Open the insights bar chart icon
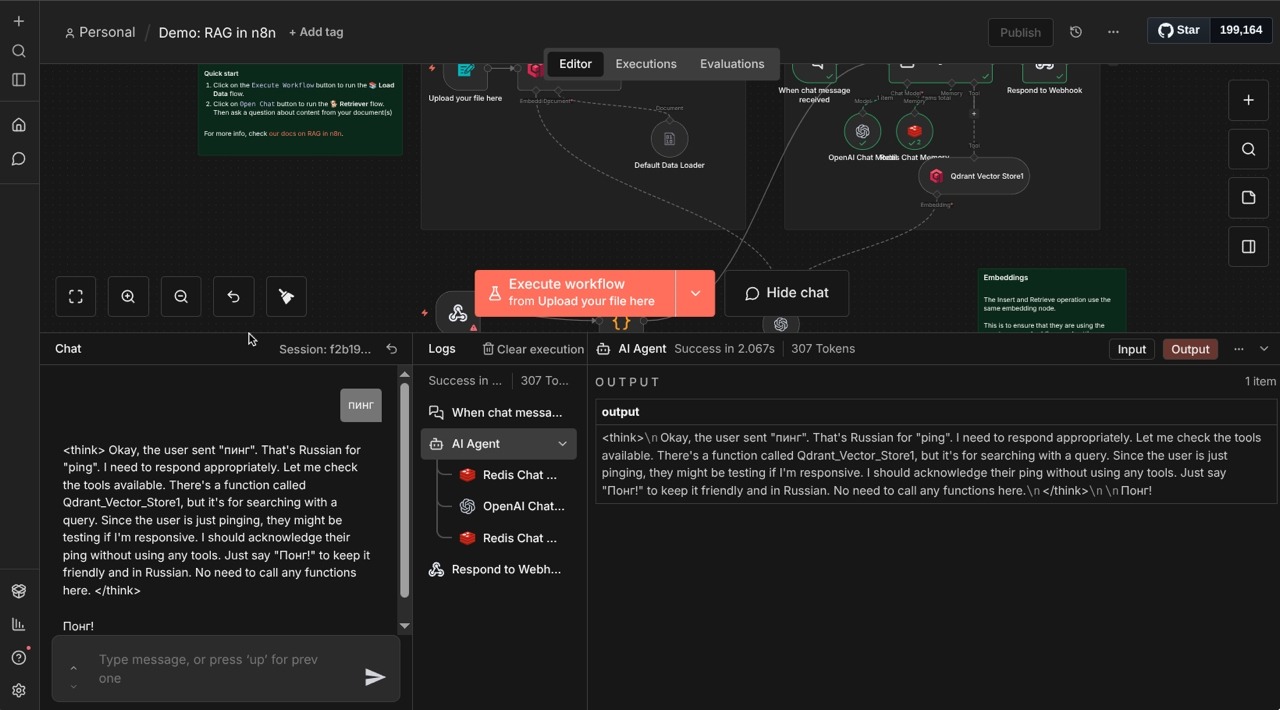This screenshot has height=710, width=1280. point(19,624)
